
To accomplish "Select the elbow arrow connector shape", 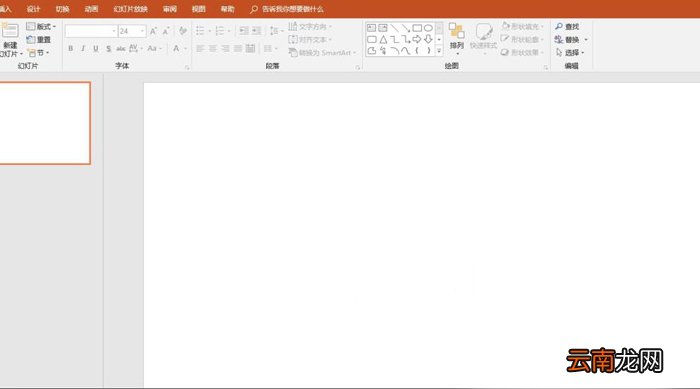I will 405,39.
